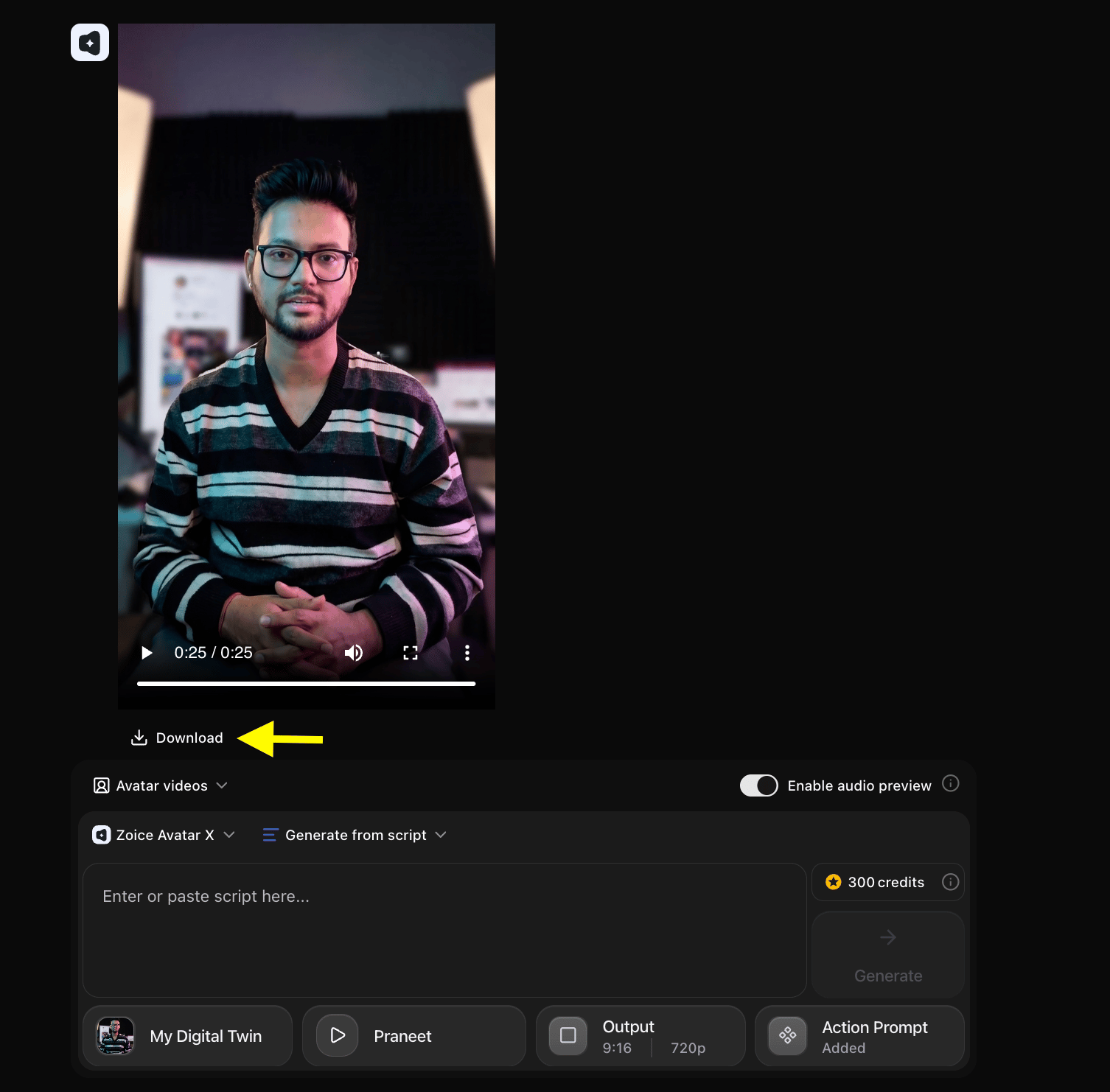Click the video player frame
Viewport: 1110px width, 1092px height.
307,366
